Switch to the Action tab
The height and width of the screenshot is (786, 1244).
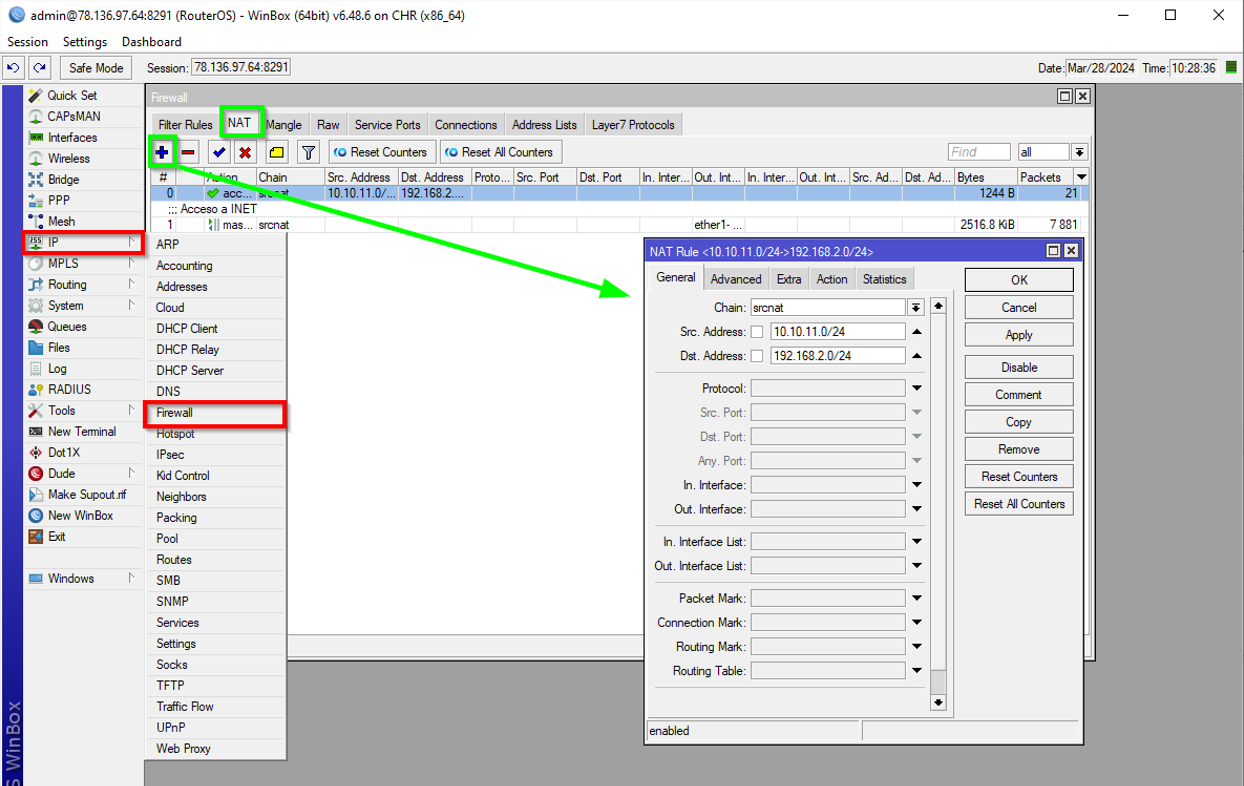831,279
